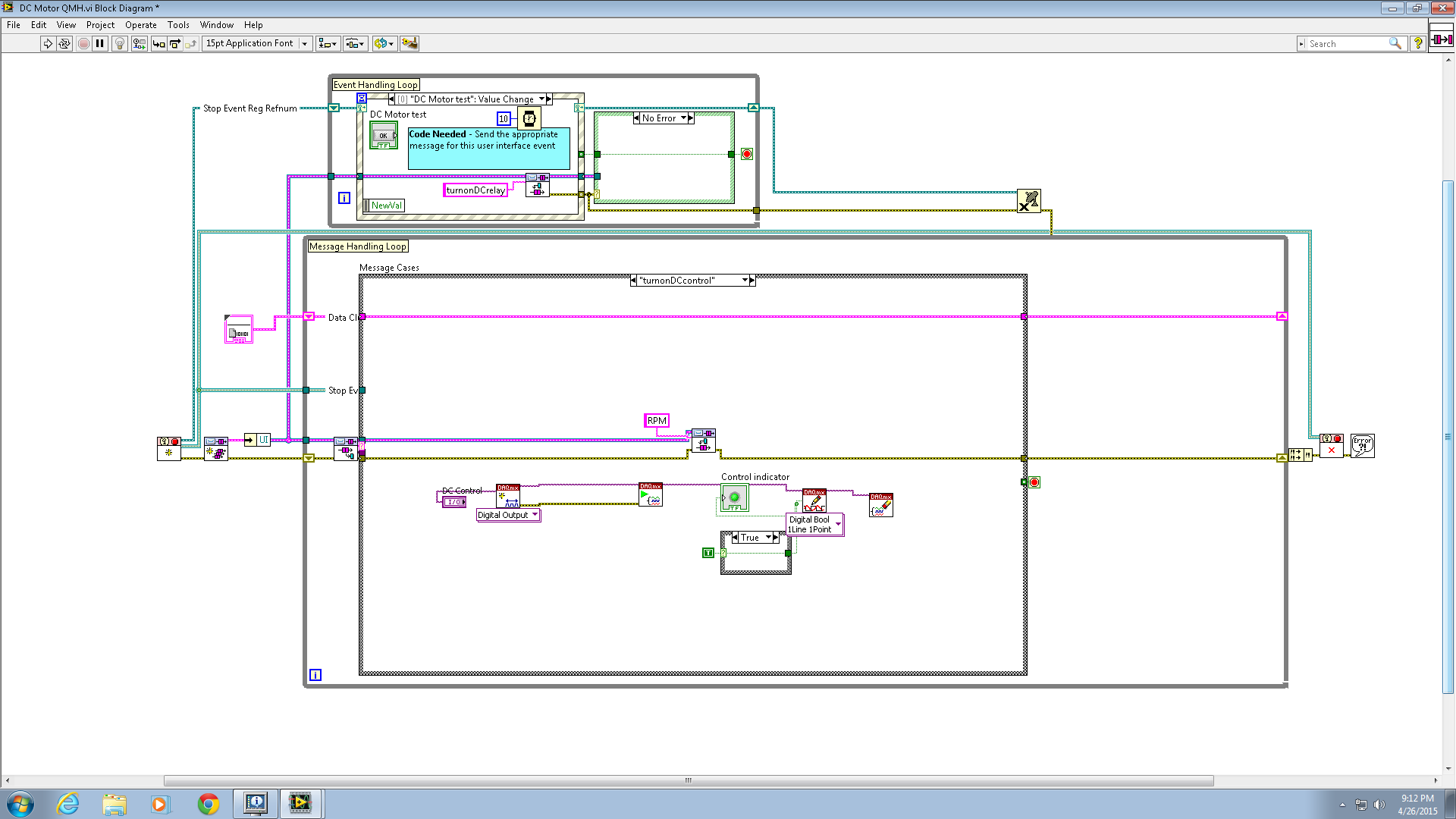The image size is (1456, 819).
Task: Open the File menu
Action: [x=14, y=25]
